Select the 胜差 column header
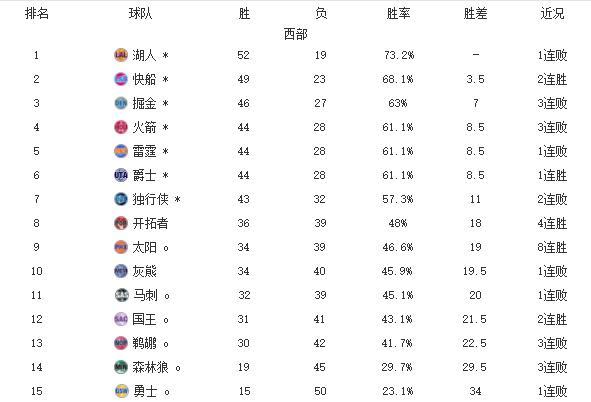Screen dimensions: 591x402 click(x=475, y=14)
